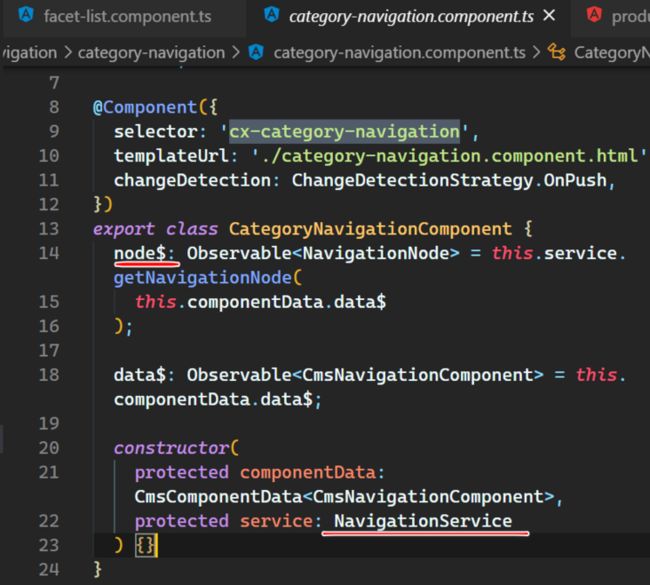The height and width of the screenshot is (585, 650).
Task: Click templateUrl property on line 10
Action: (171, 156)
